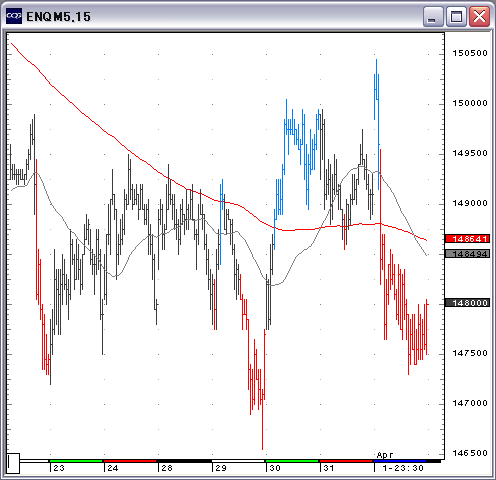Click the ENQM5,15 chart title text
The height and width of the screenshot is (480, 496).
tap(58, 17)
